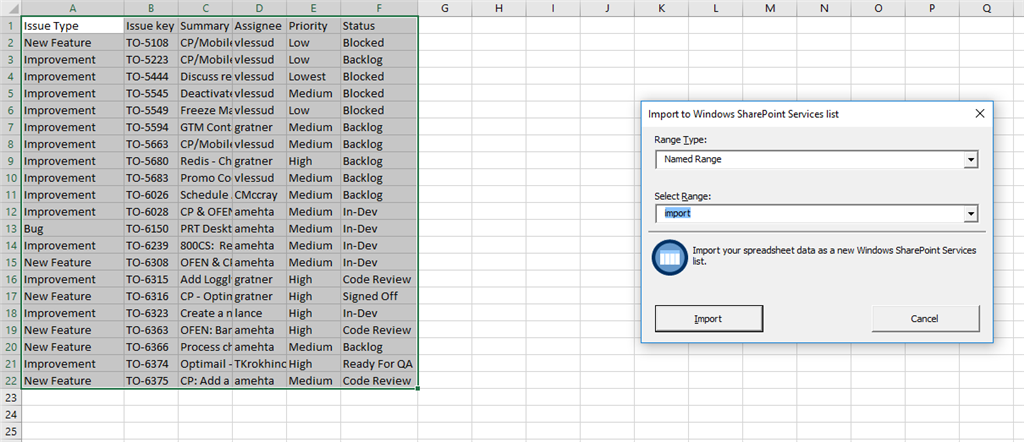
Task: Click the 'TKrokhinc' assignee cell
Action: (259, 364)
